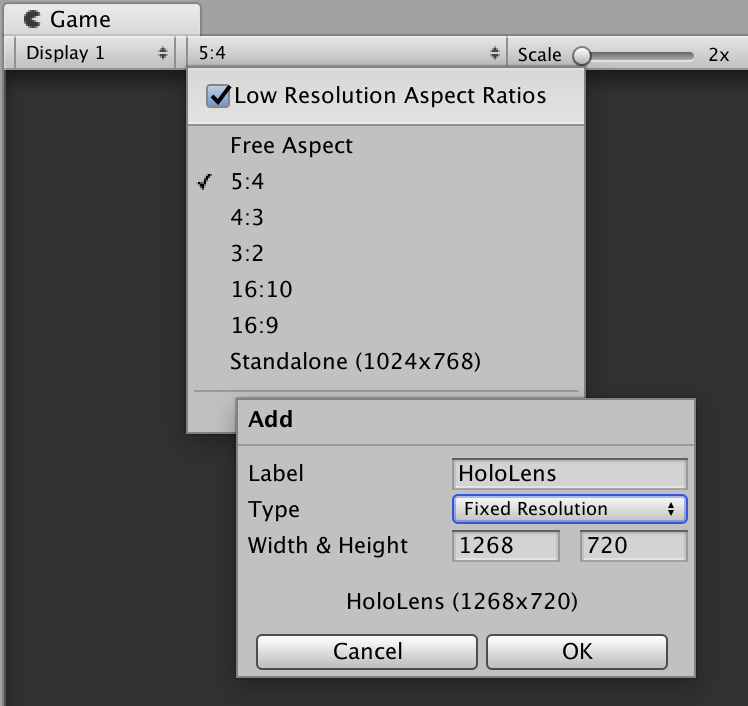The image size is (748, 706).
Task: Click the Scale slider handle
Action: (581, 55)
